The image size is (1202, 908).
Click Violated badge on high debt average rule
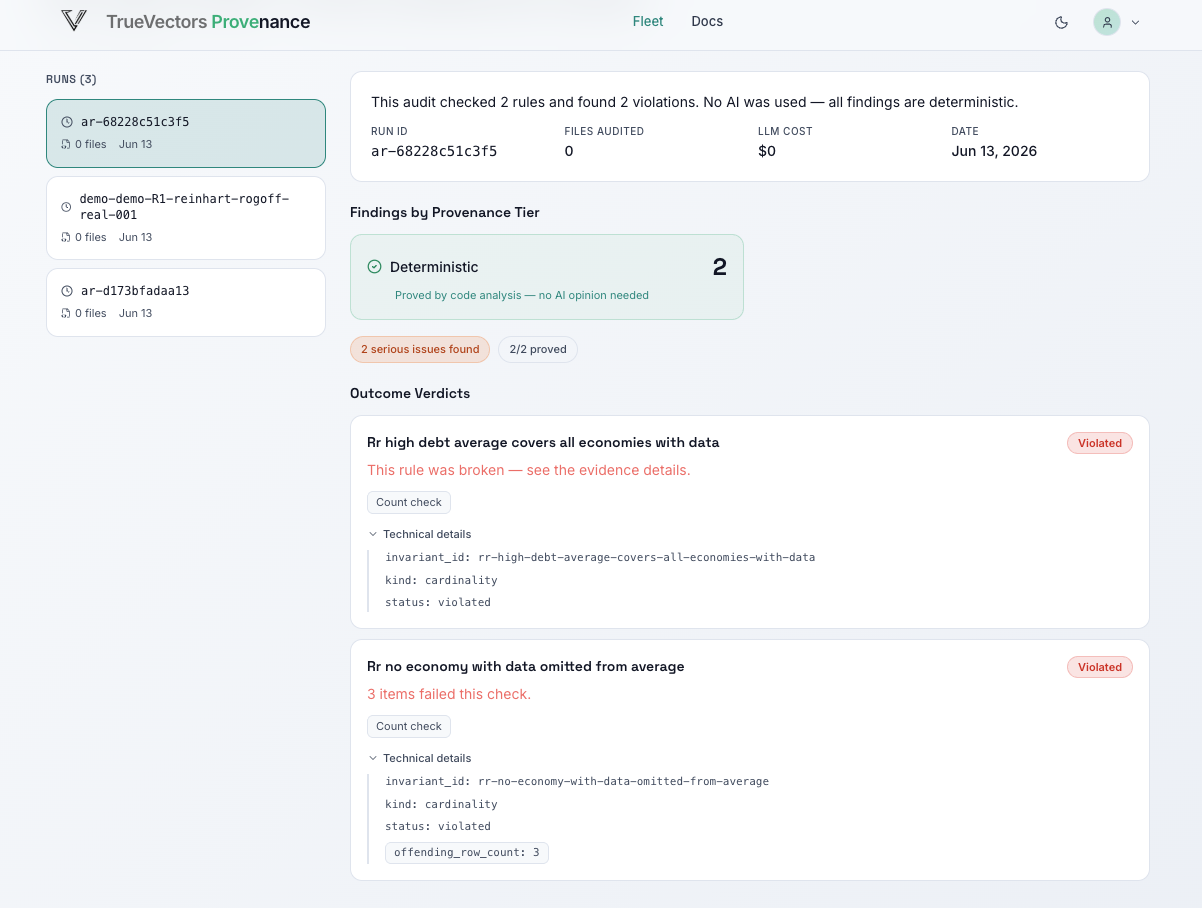[1100, 443]
